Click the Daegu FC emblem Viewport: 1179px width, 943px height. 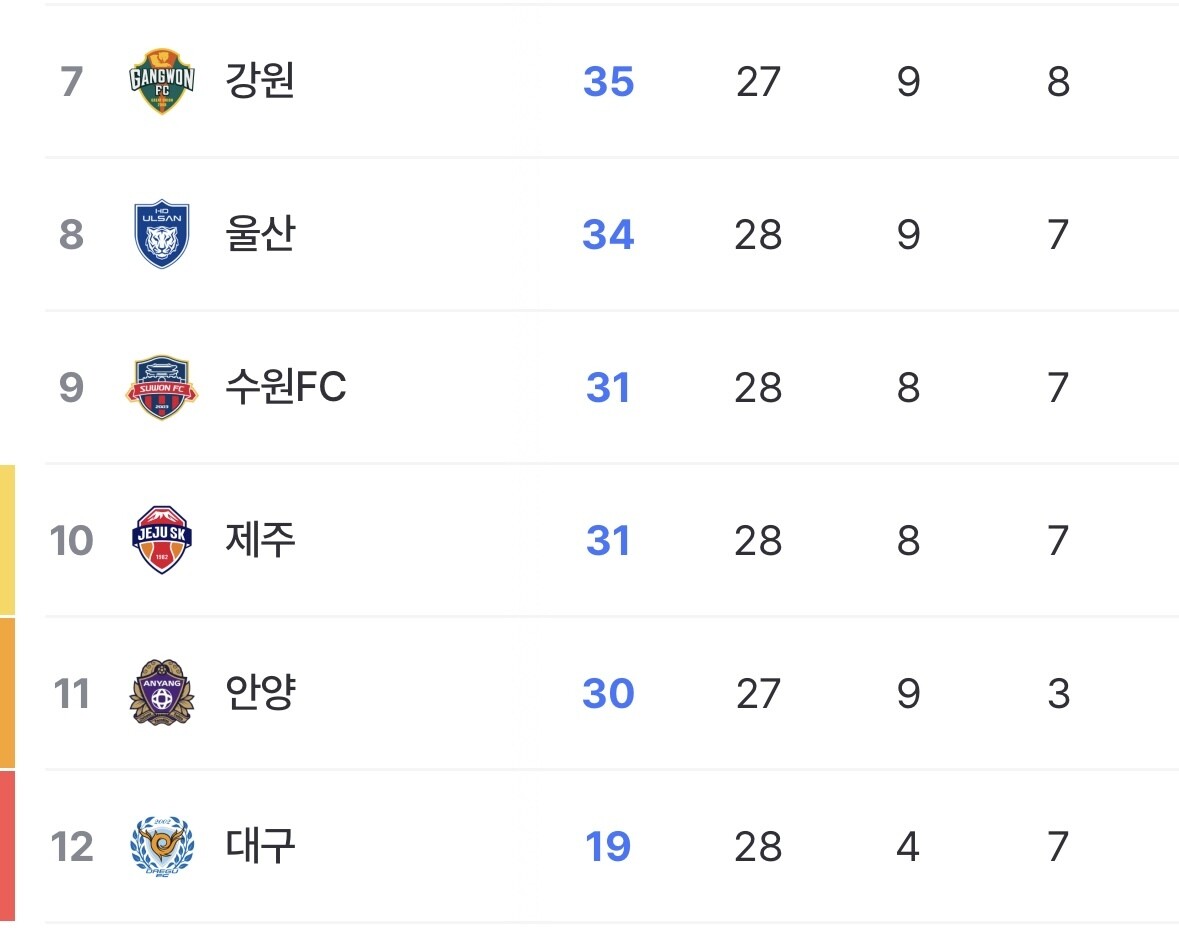(162, 846)
